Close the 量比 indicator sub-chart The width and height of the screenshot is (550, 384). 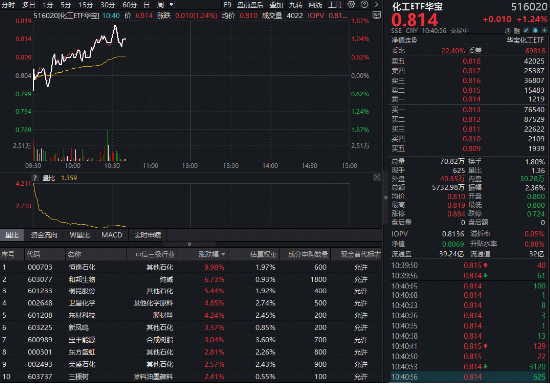tap(377, 177)
